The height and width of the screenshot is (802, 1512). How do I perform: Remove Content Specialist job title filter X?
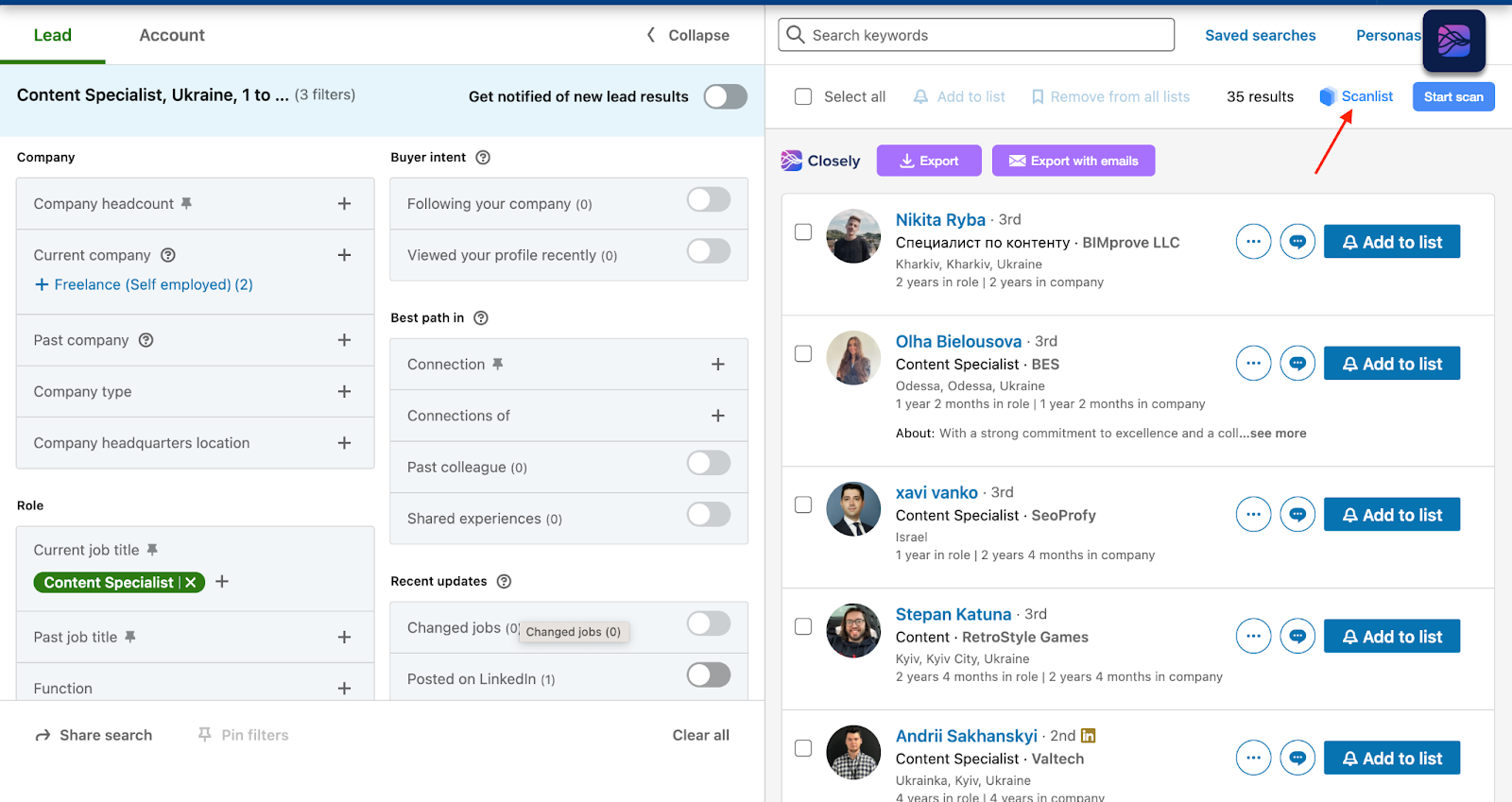coord(191,583)
